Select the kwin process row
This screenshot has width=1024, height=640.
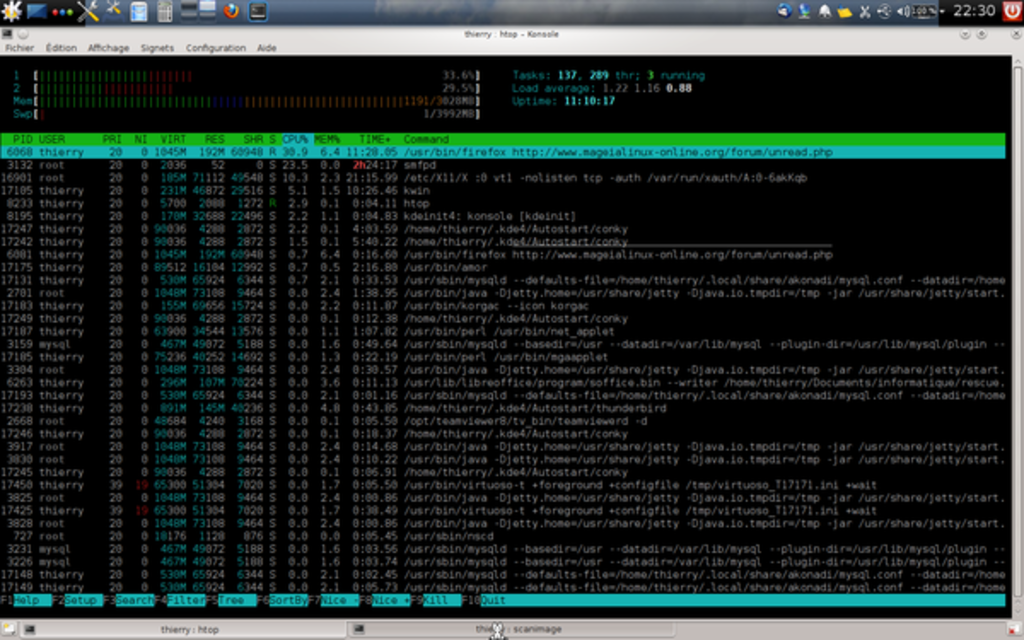[x=503, y=191]
